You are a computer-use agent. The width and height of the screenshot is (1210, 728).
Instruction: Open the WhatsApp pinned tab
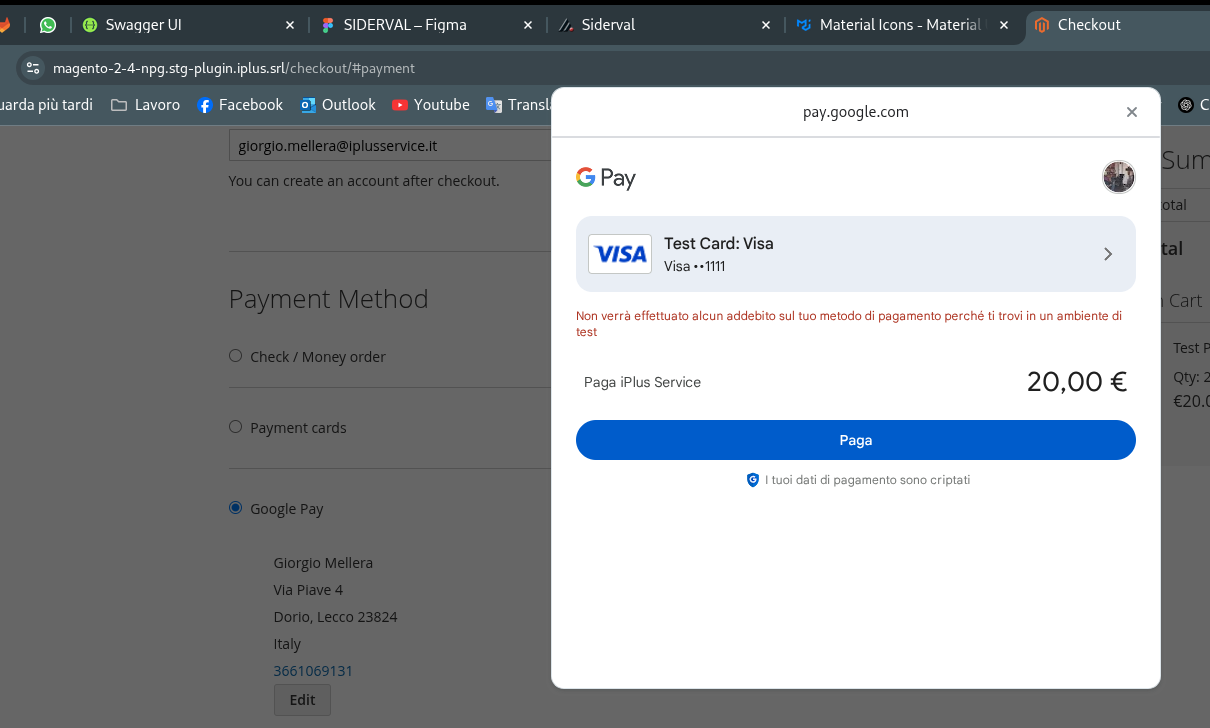(48, 25)
